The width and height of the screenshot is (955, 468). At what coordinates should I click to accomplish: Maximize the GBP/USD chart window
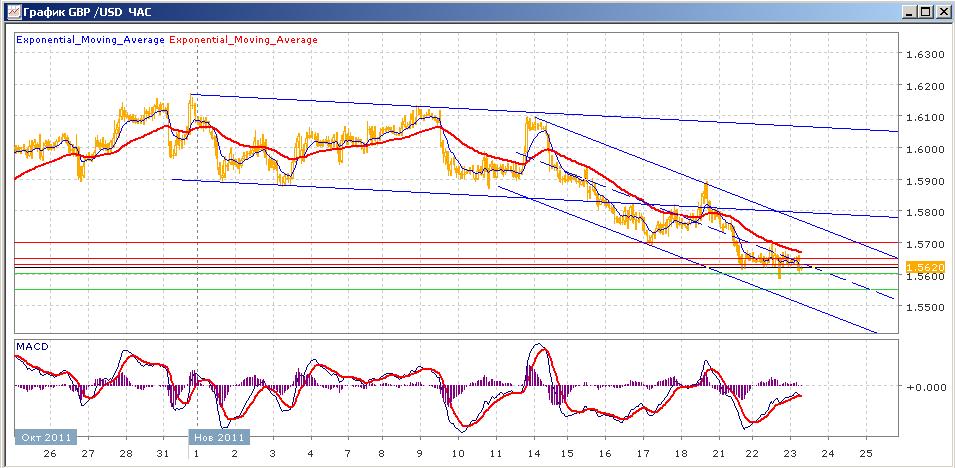coord(926,11)
